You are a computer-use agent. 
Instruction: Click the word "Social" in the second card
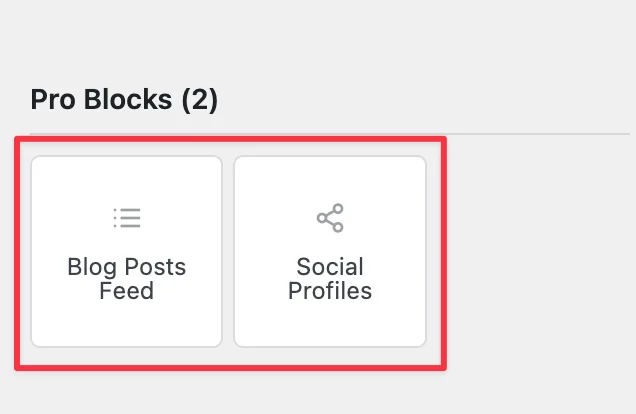(x=330, y=267)
